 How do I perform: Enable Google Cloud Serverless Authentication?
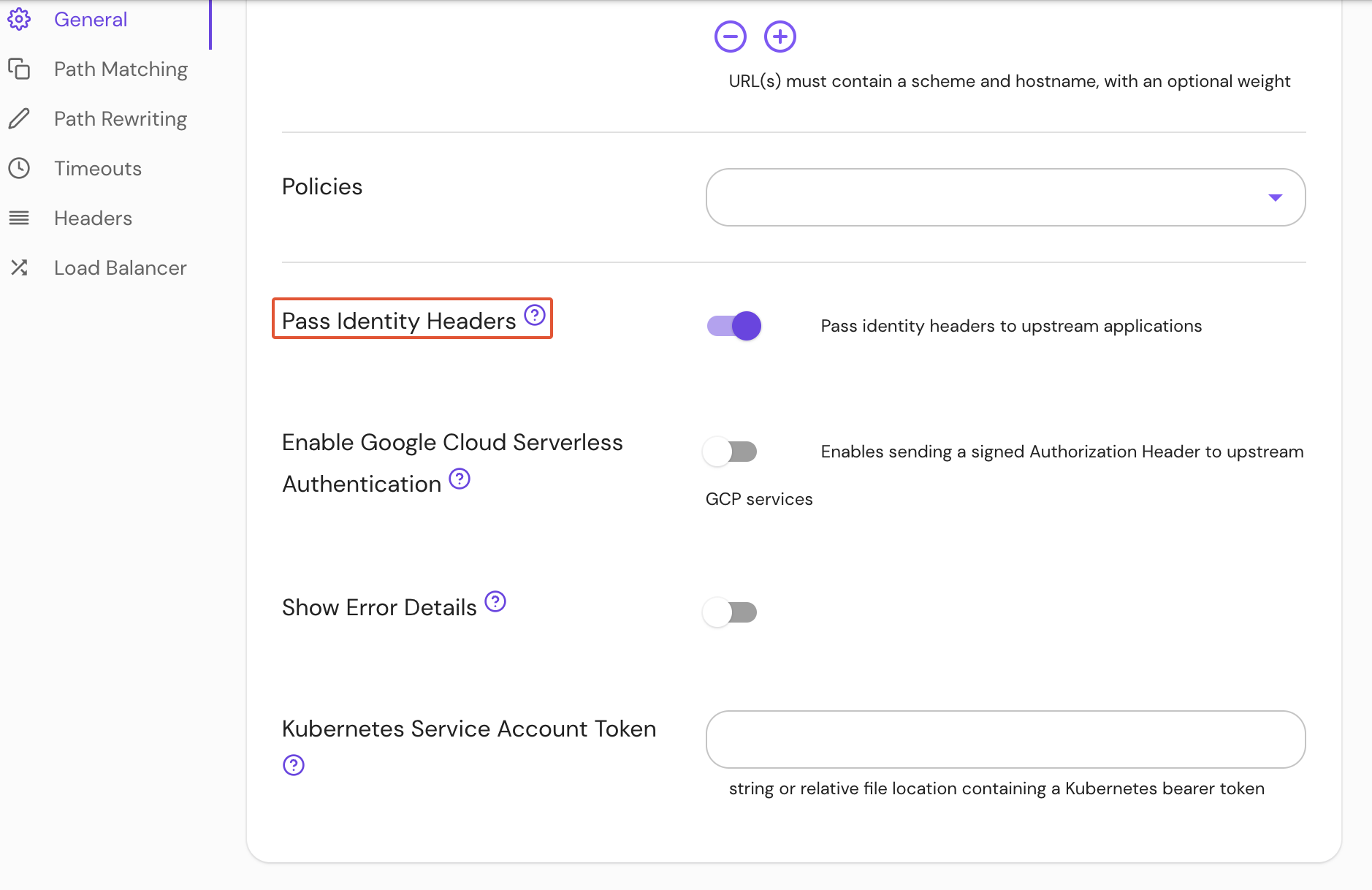tap(730, 452)
